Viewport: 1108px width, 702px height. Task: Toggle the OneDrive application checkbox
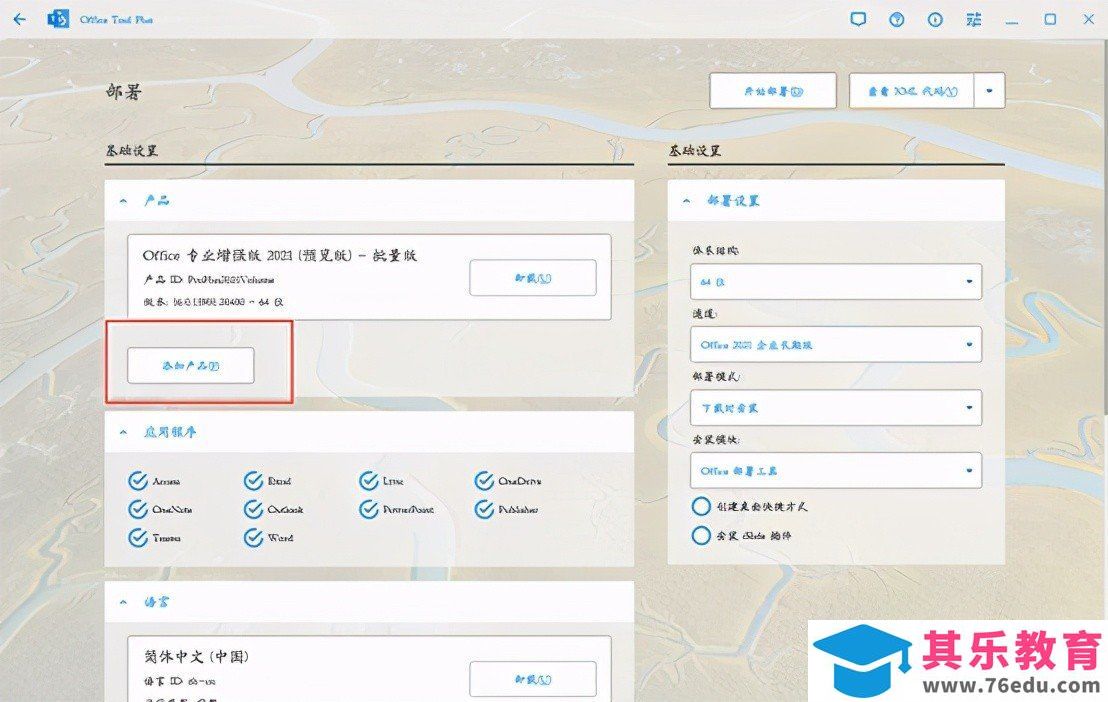[484, 481]
